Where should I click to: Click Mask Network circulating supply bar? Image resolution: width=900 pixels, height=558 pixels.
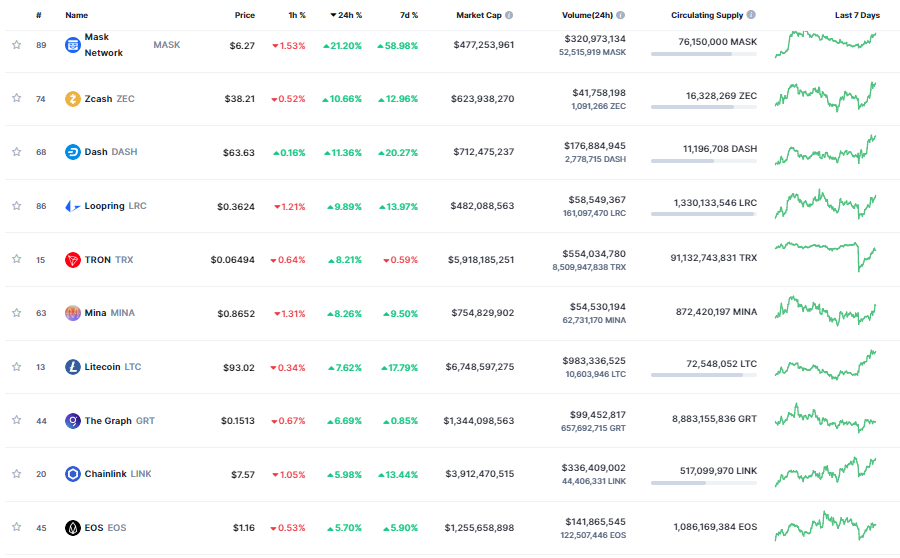point(704,54)
